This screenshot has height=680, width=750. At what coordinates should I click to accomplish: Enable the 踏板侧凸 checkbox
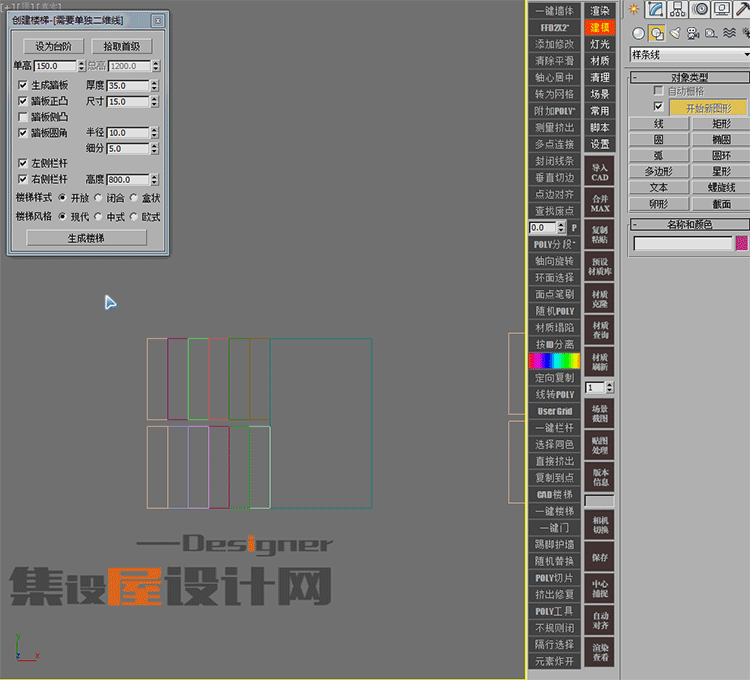[x=22, y=117]
